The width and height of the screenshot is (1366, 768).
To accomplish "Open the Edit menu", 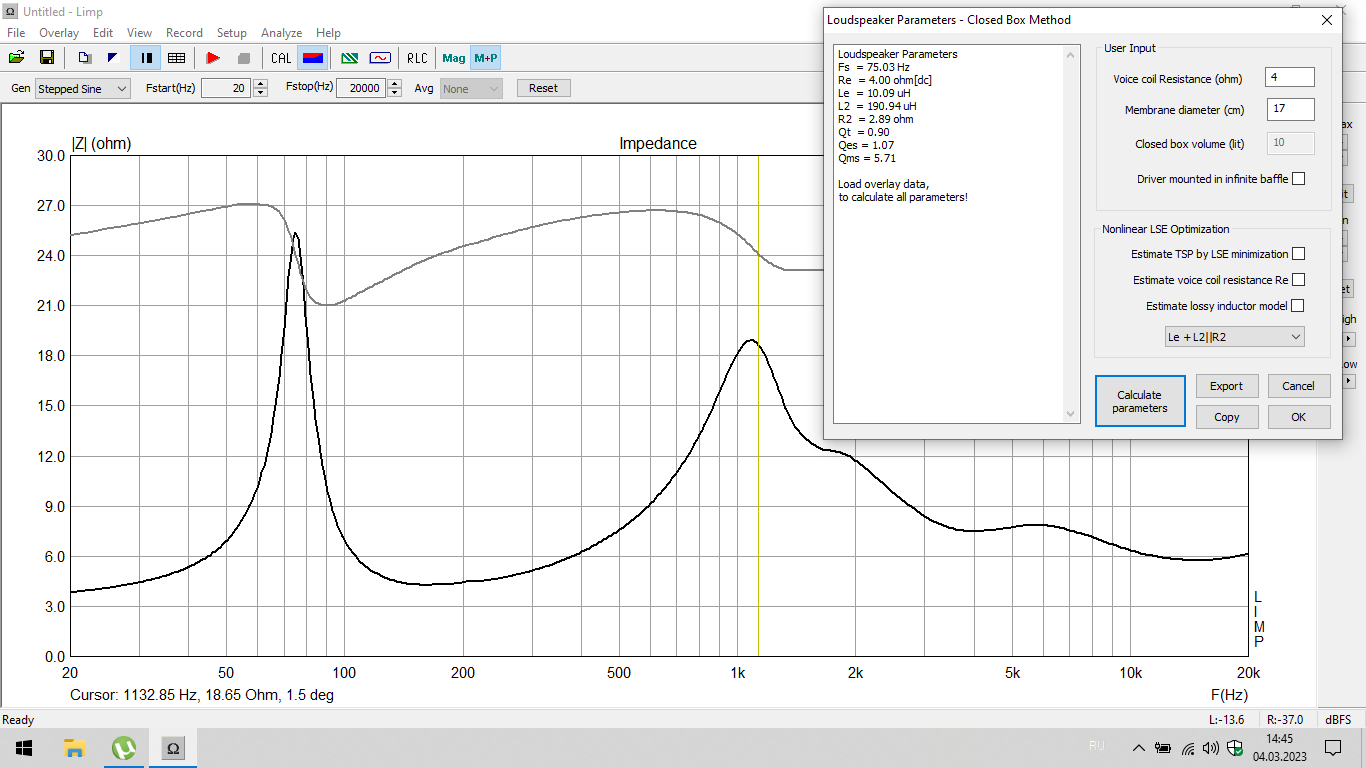I will click(x=103, y=33).
